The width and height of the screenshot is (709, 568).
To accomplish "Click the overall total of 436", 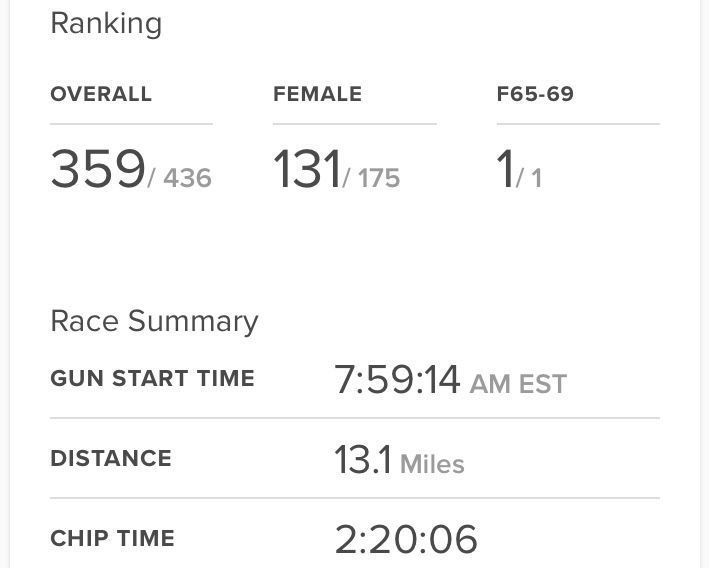I will click(183, 178).
